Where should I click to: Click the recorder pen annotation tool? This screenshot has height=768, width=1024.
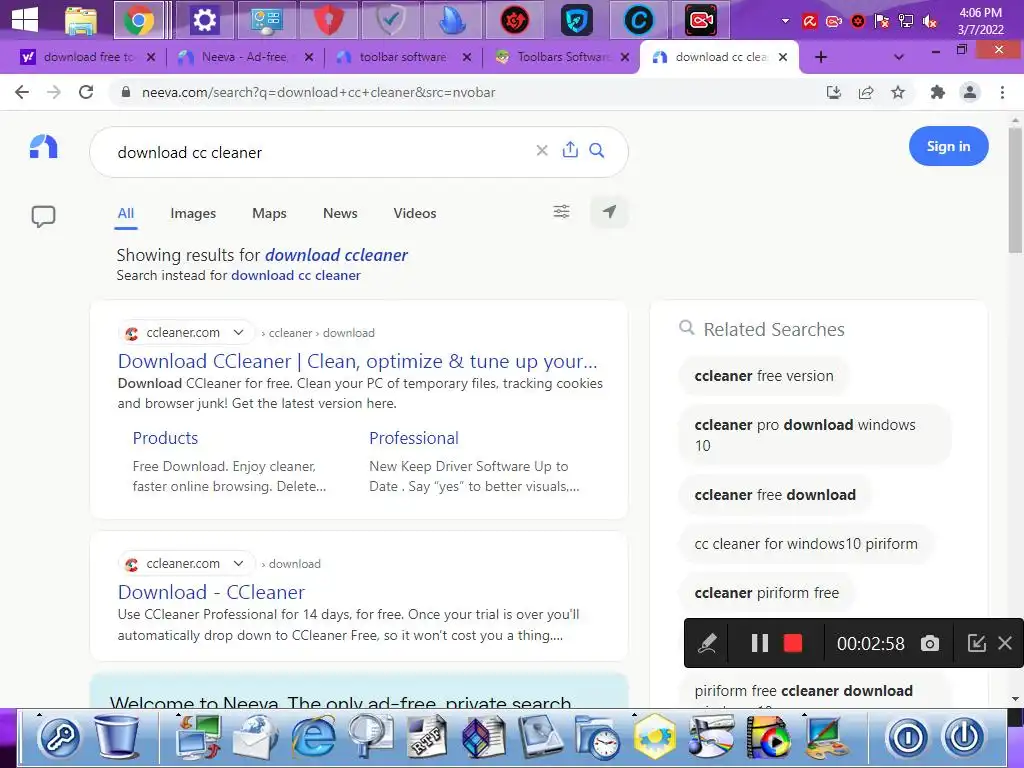tap(707, 643)
